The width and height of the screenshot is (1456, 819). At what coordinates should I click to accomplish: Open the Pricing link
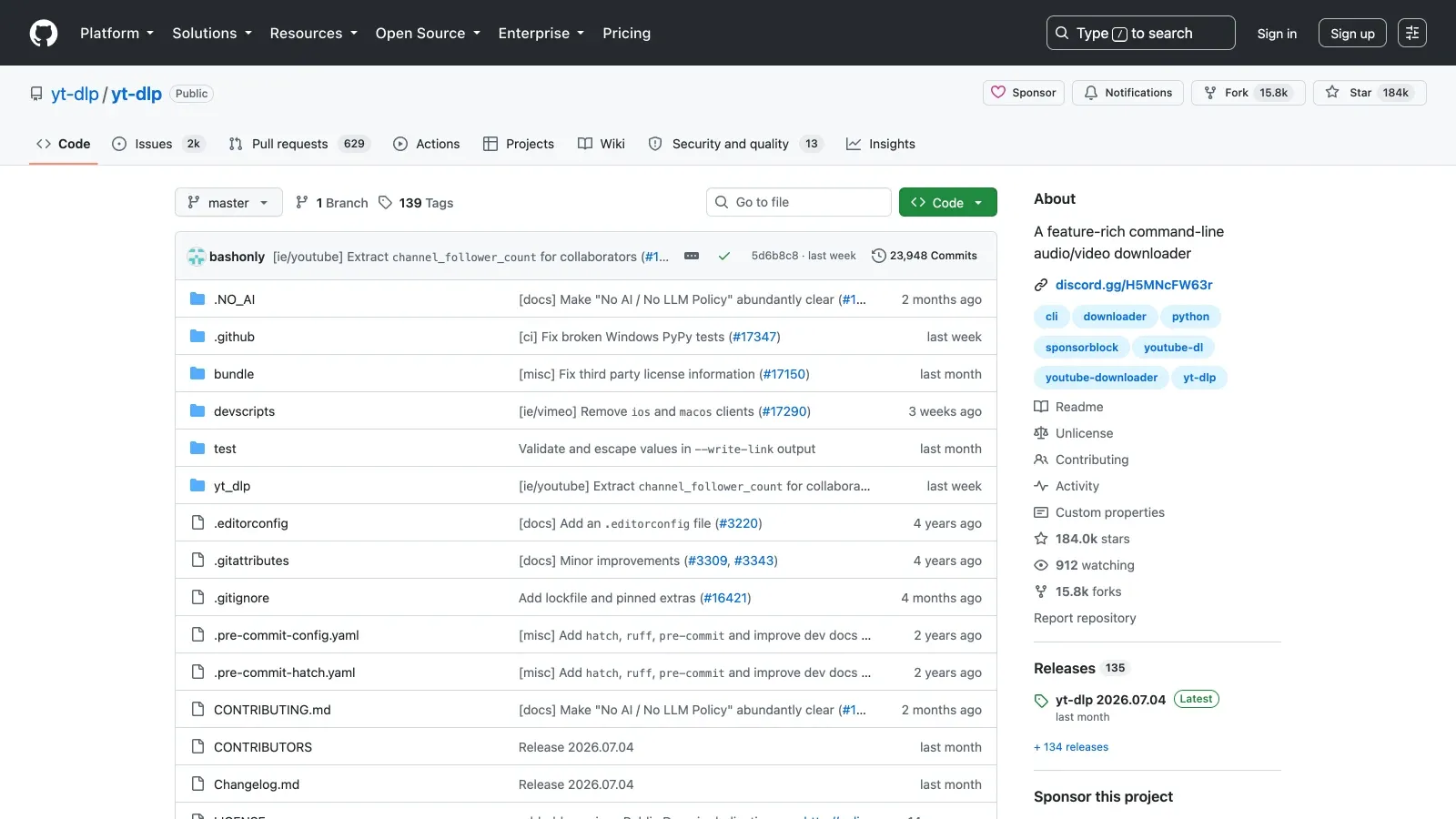(626, 33)
